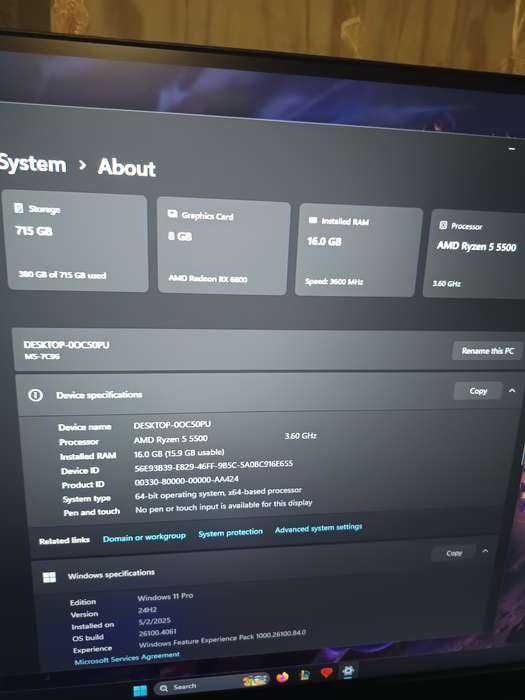Open Domain or workgroup link
Image resolution: width=525 pixels, height=700 pixels.
coord(144,538)
